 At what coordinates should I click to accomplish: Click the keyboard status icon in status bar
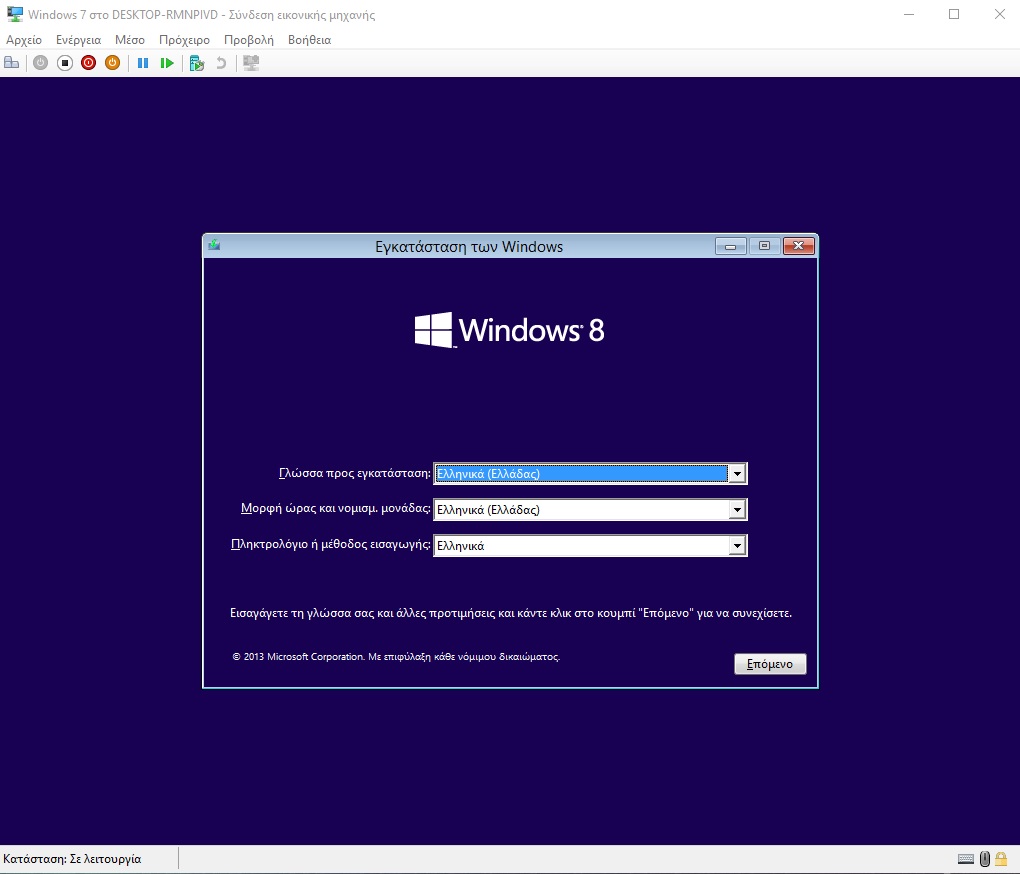click(x=966, y=859)
